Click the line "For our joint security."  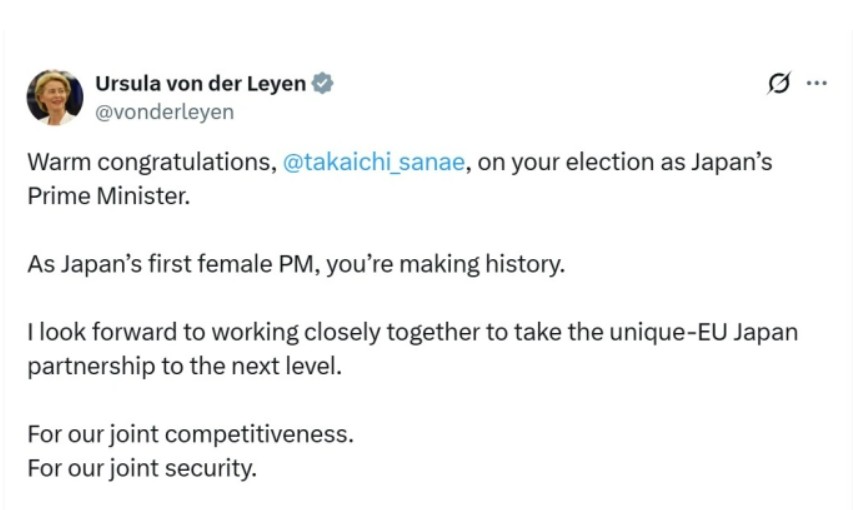tap(142, 468)
